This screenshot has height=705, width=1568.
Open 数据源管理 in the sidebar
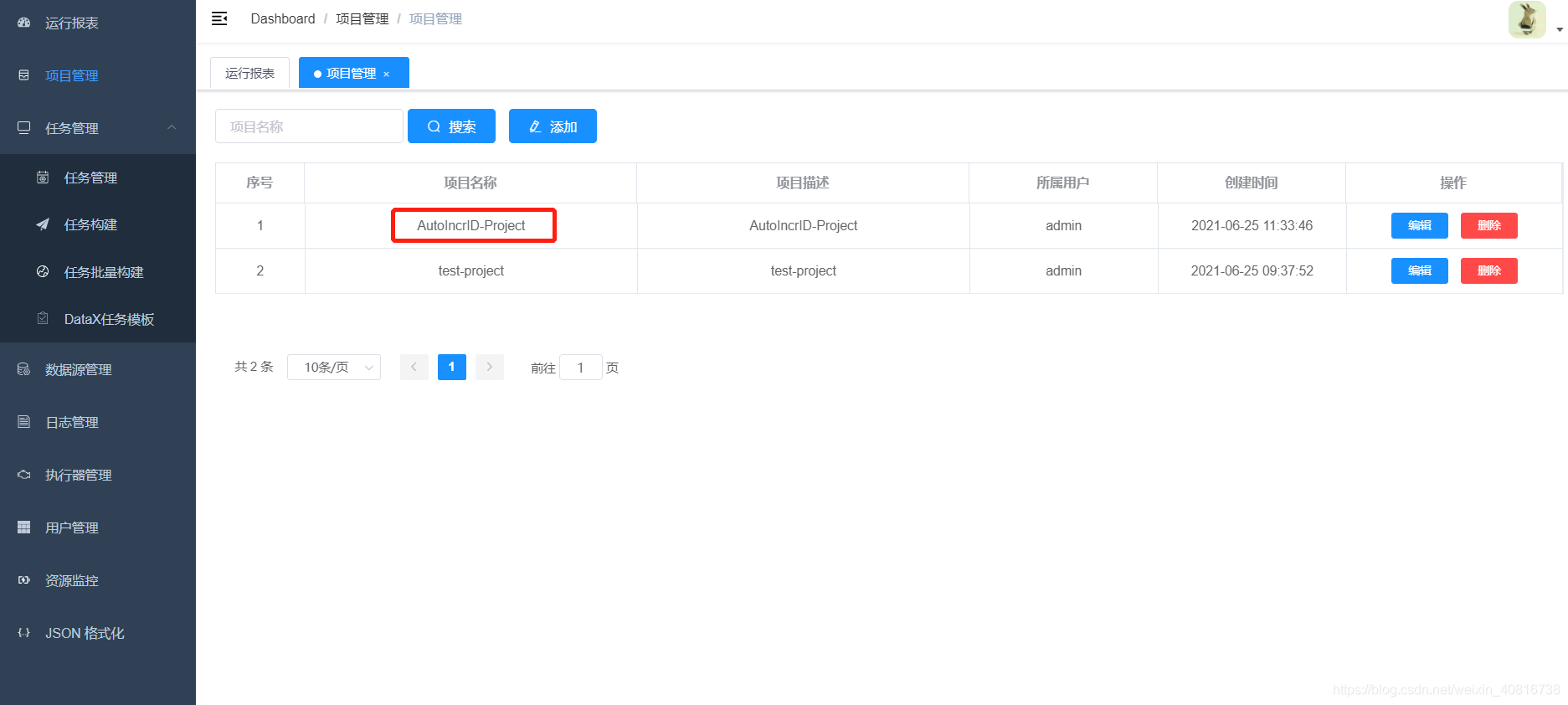coord(79,369)
